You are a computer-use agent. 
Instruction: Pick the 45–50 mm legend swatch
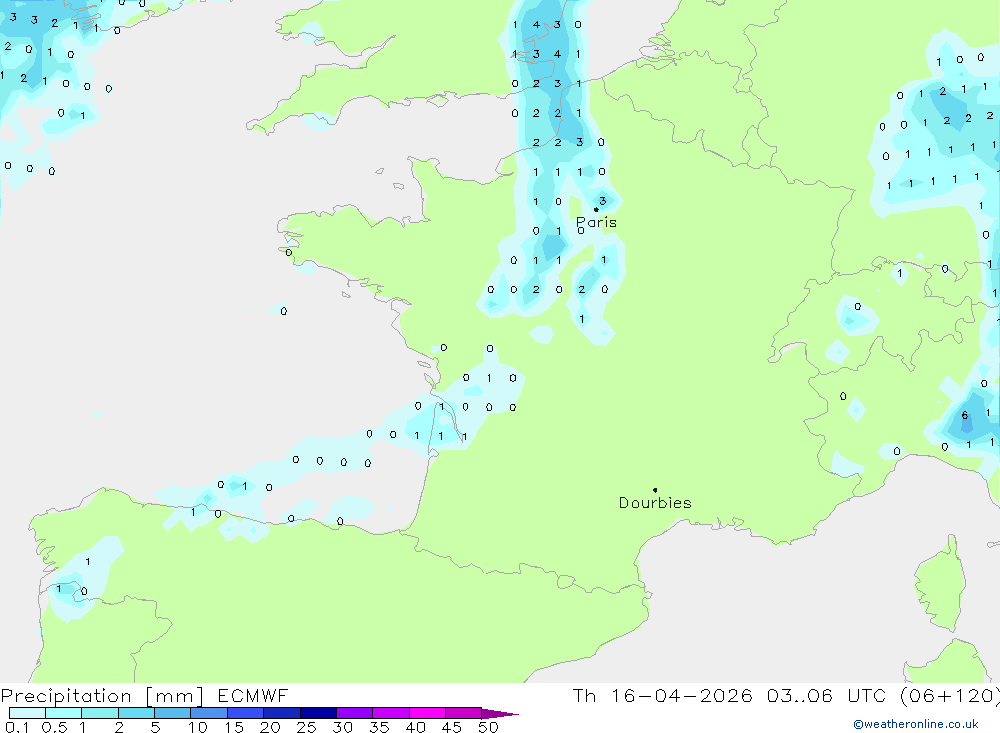coord(464,713)
